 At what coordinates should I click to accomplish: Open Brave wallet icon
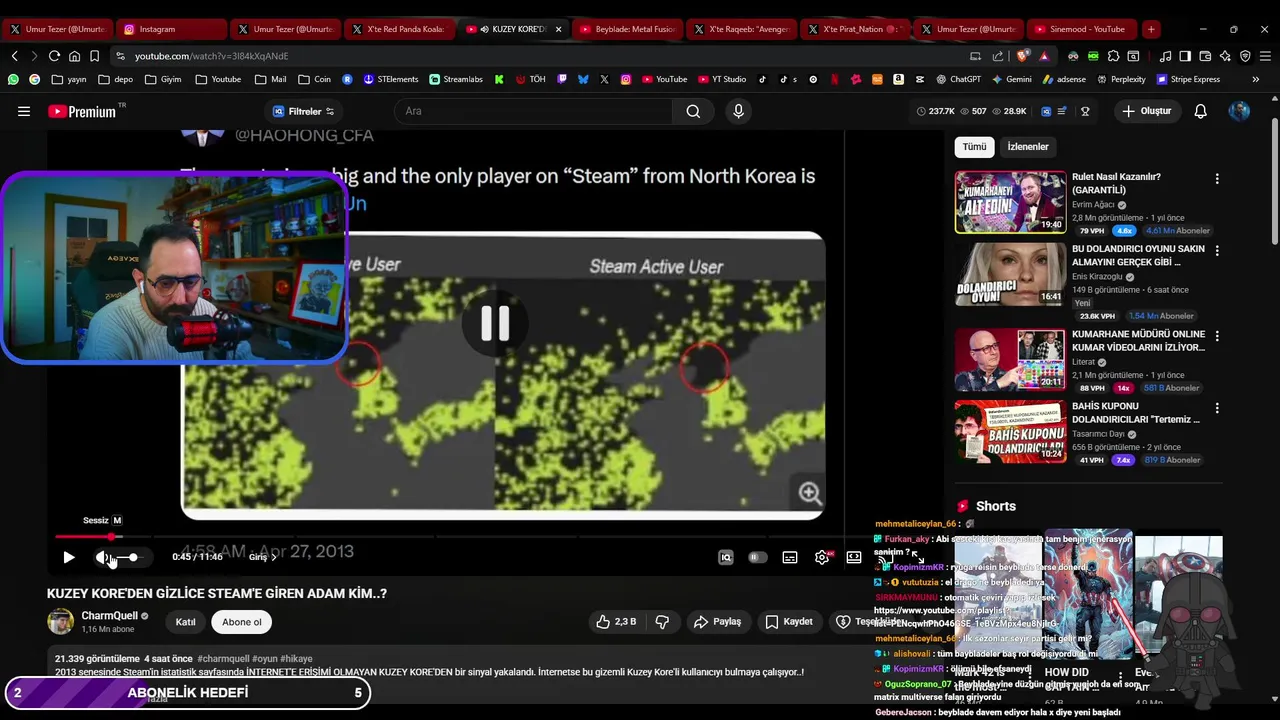pos(1205,56)
